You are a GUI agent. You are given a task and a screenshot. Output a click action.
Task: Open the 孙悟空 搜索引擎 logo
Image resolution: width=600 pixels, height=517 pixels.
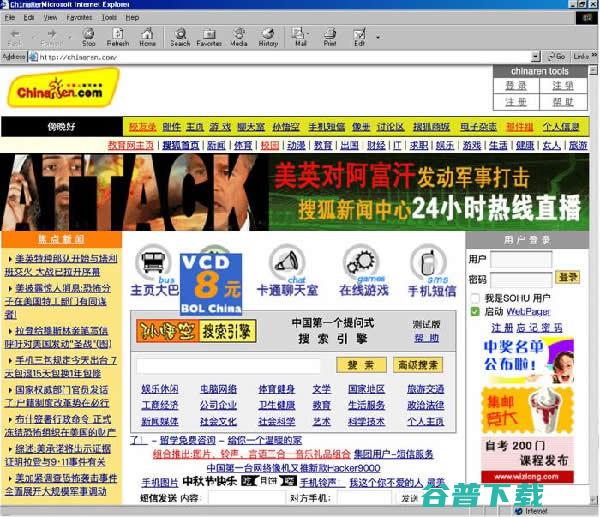point(196,331)
